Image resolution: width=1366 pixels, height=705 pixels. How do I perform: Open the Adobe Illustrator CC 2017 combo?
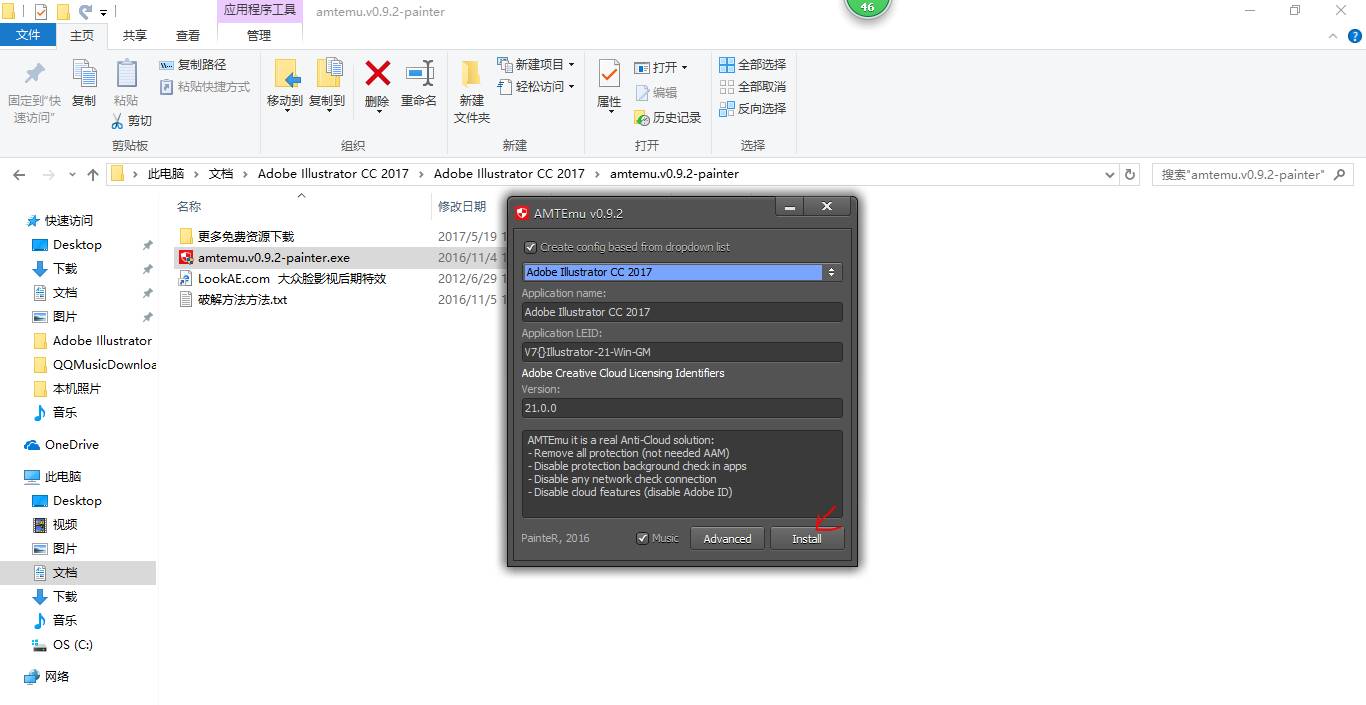point(682,272)
